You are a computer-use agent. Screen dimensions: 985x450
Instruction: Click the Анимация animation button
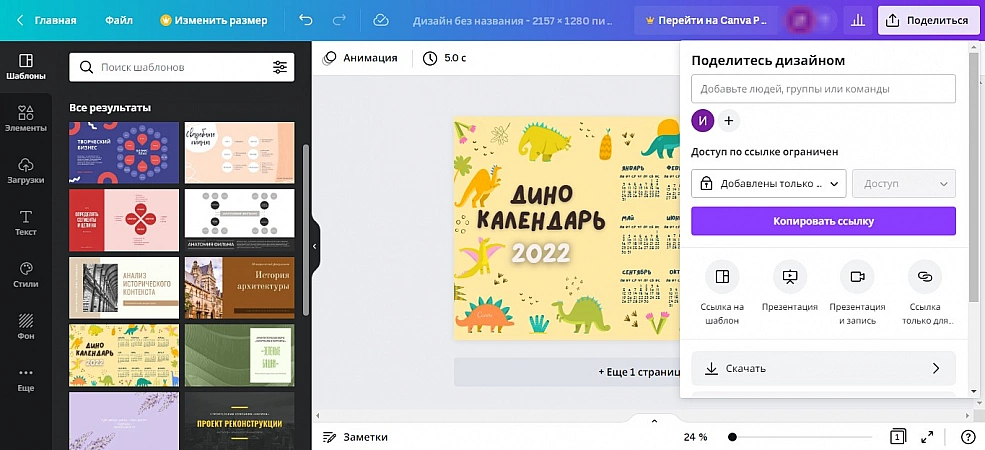360,58
